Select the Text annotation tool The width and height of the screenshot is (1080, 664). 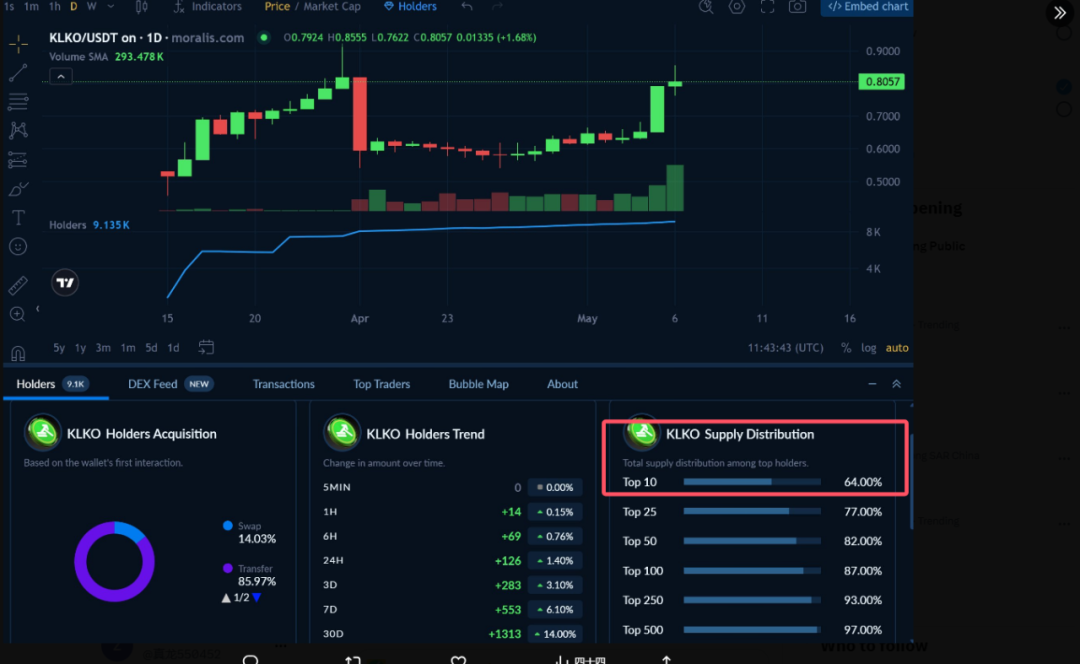pyautogui.click(x=18, y=218)
